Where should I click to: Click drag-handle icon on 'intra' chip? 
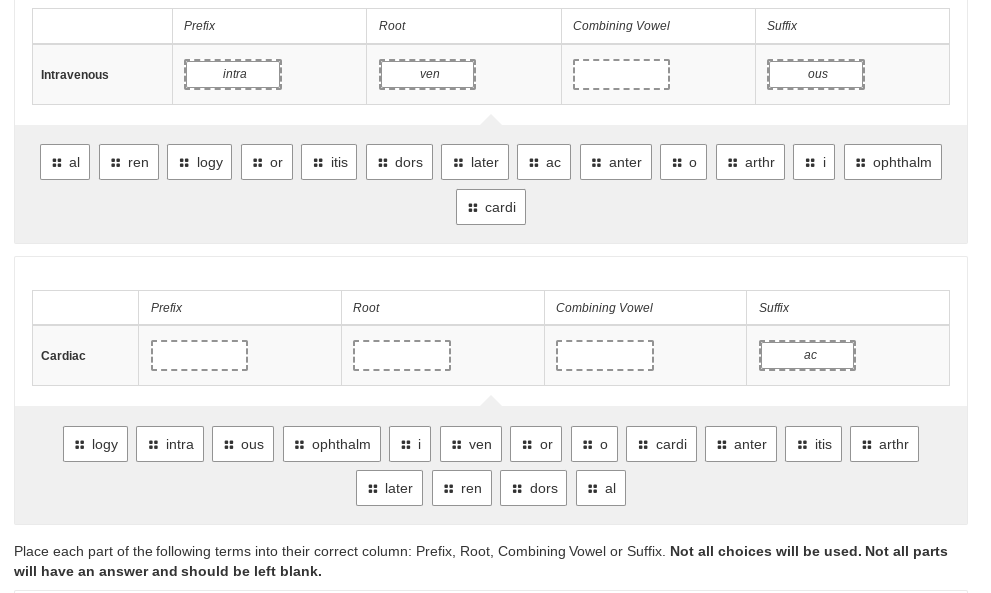(153, 445)
